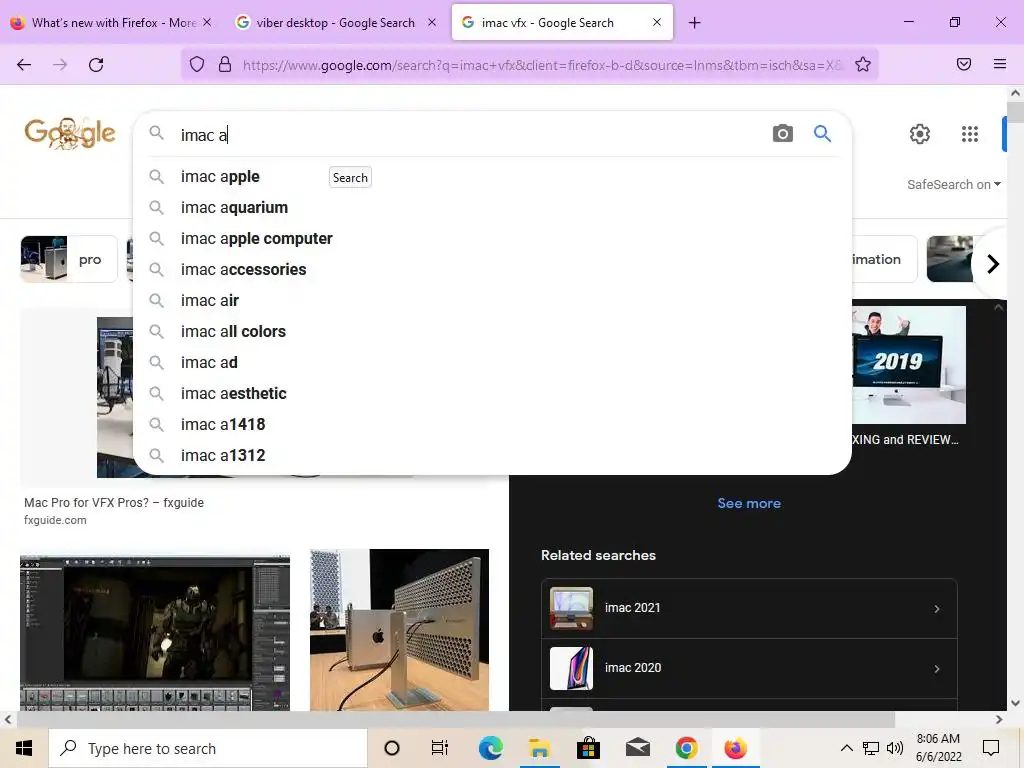This screenshot has height=768, width=1024.
Task: Click the See more link
Action: click(x=749, y=504)
